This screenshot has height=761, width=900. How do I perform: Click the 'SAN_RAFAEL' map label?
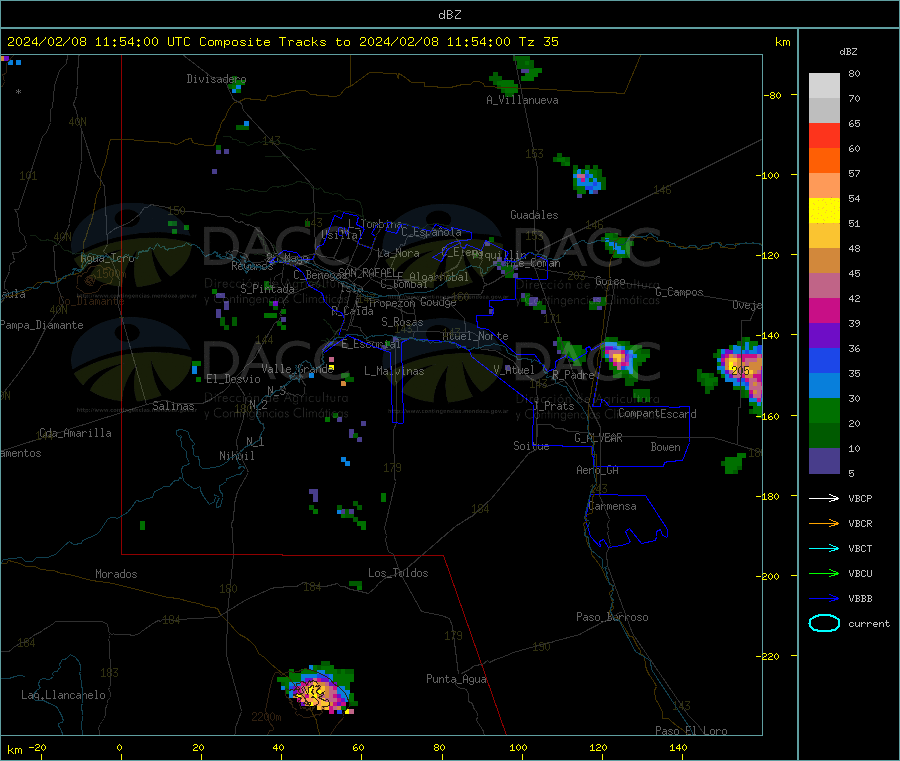click(367, 272)
